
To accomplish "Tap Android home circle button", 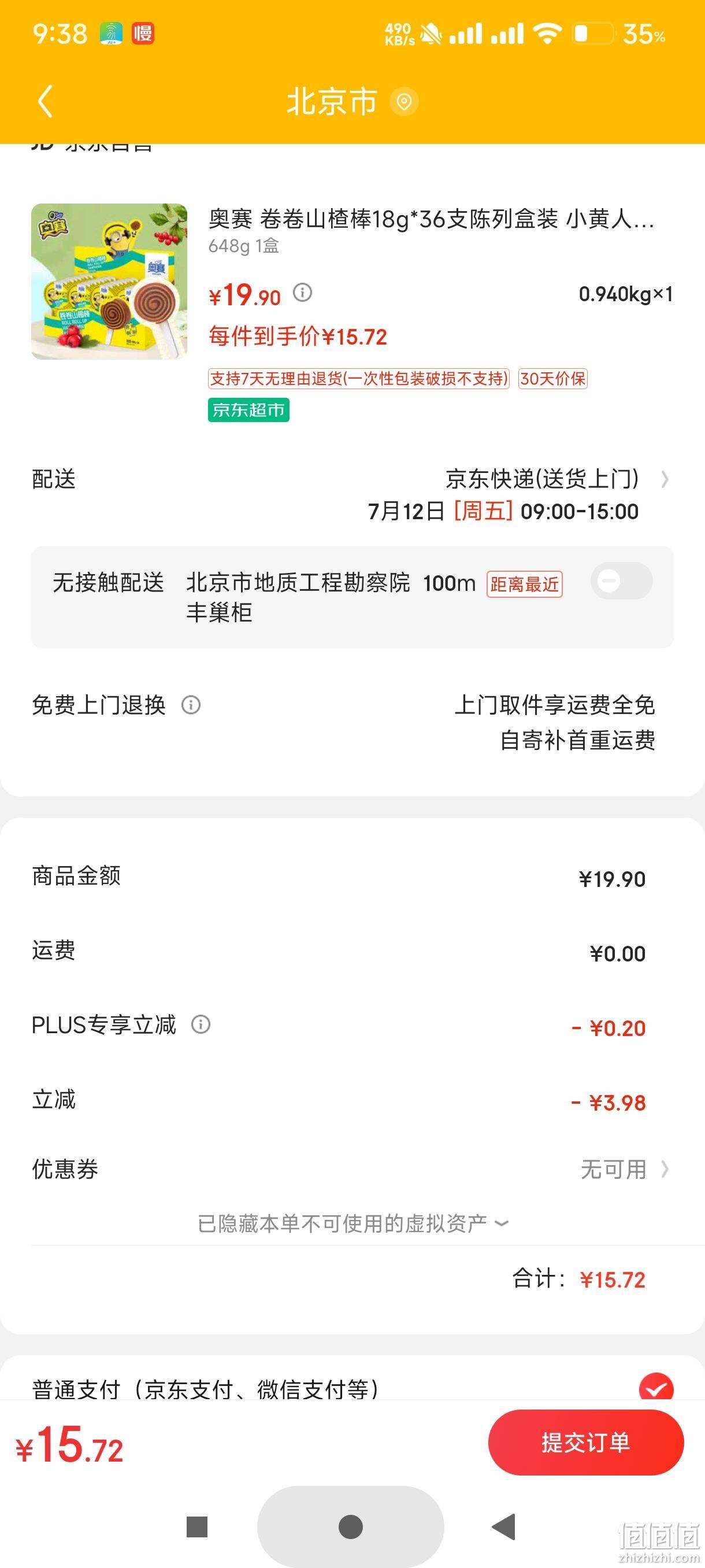I will 350,1526.
